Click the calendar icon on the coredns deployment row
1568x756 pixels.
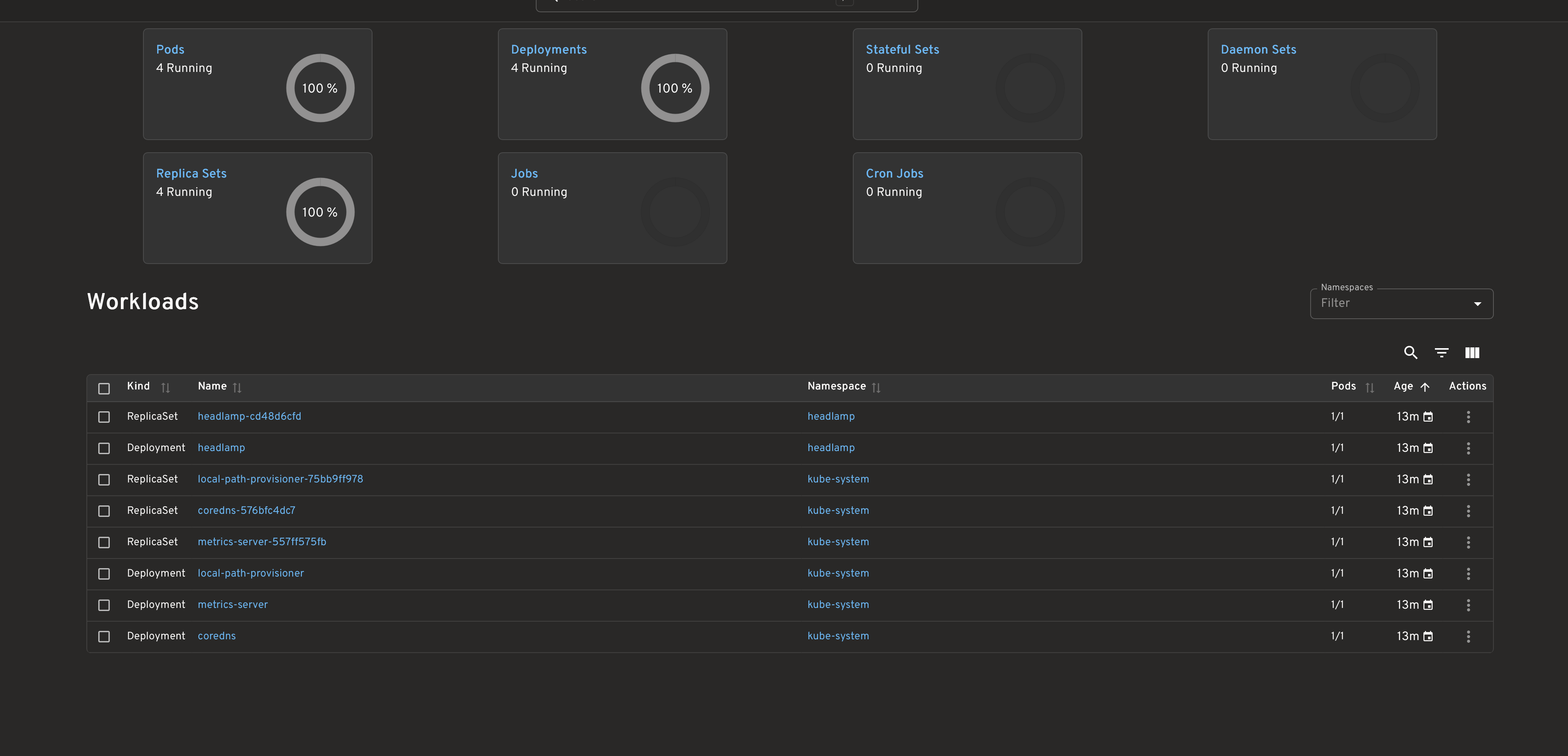tap(1429, 635)
